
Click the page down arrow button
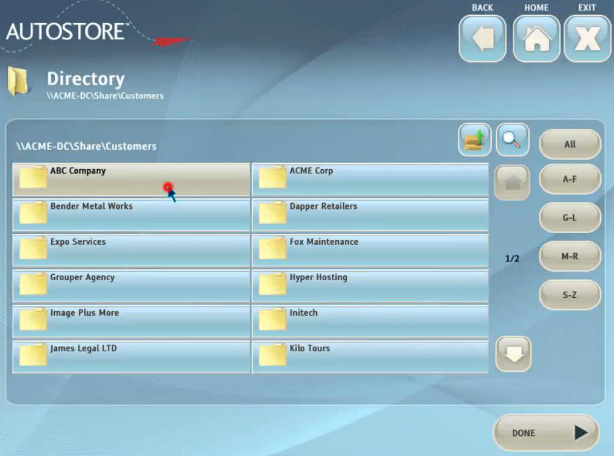point(513,354)
